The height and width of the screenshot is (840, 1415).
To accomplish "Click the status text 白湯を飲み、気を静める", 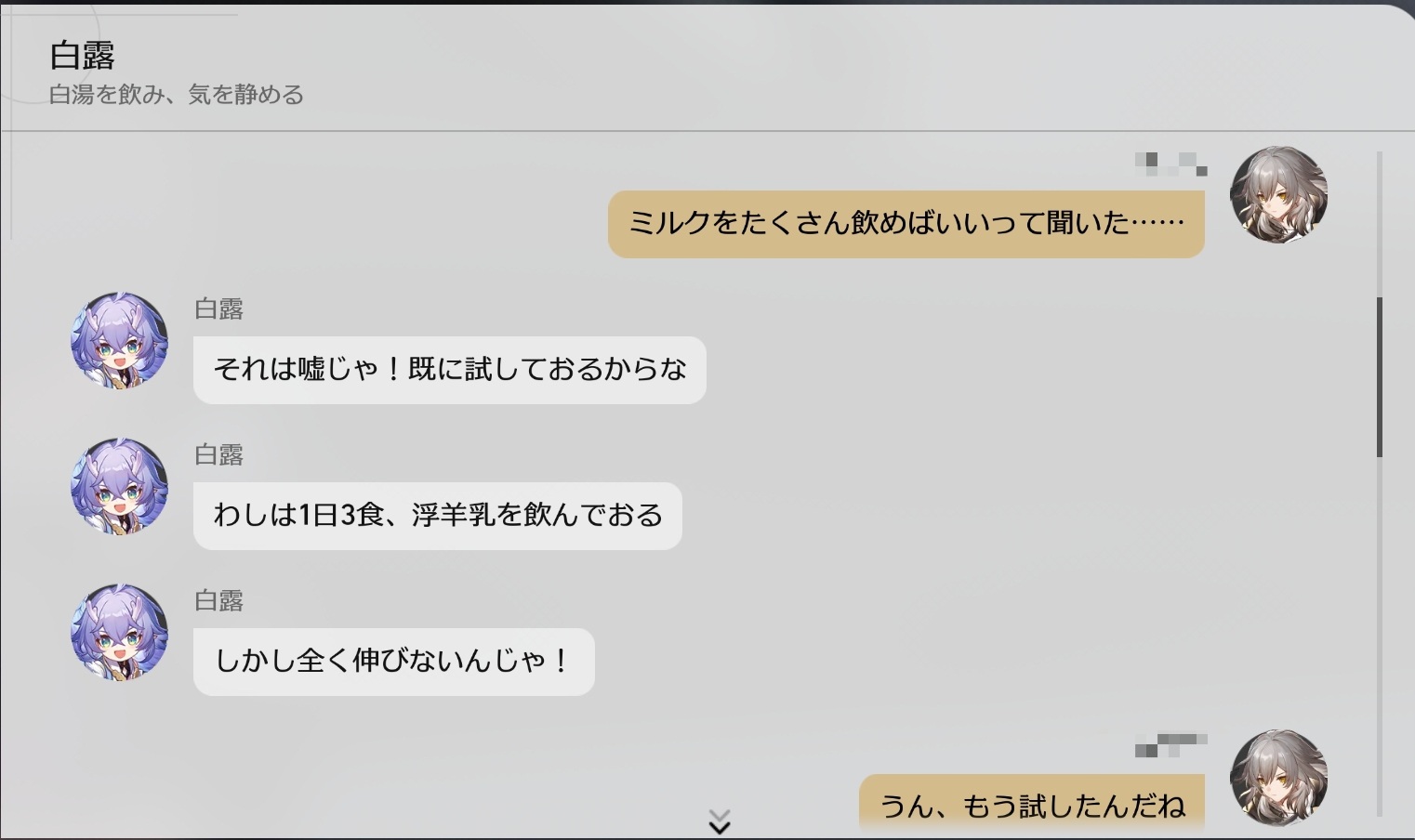I will [x=177, y=95].
